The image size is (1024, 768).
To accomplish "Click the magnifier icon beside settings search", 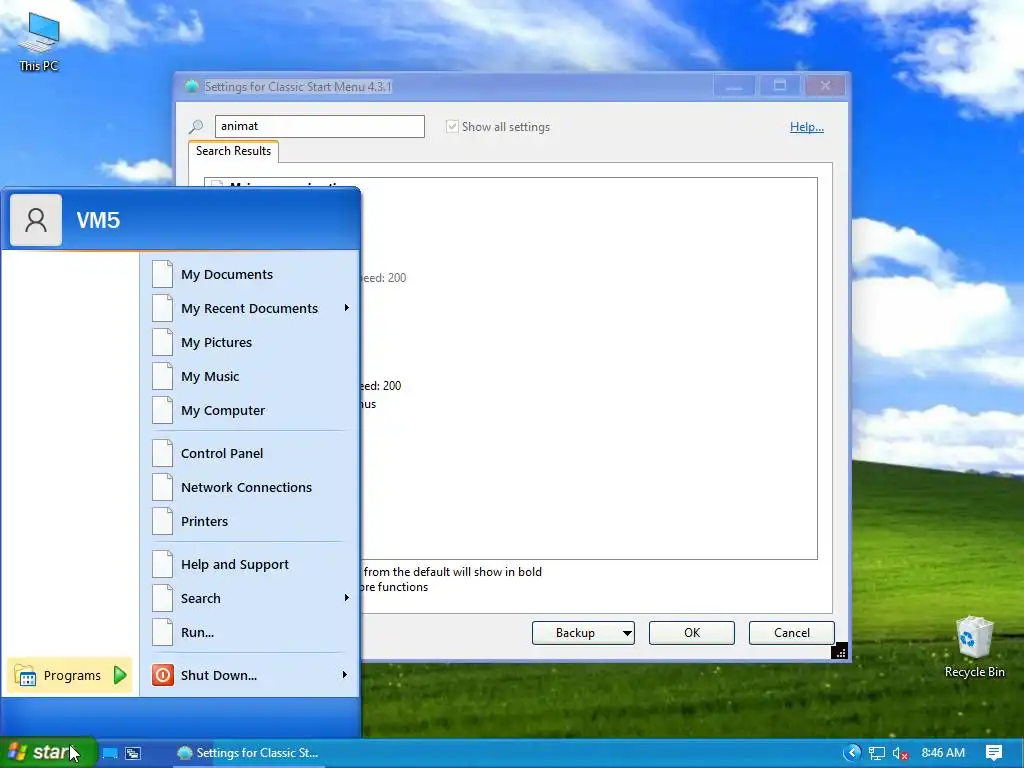I will (196, 127).
